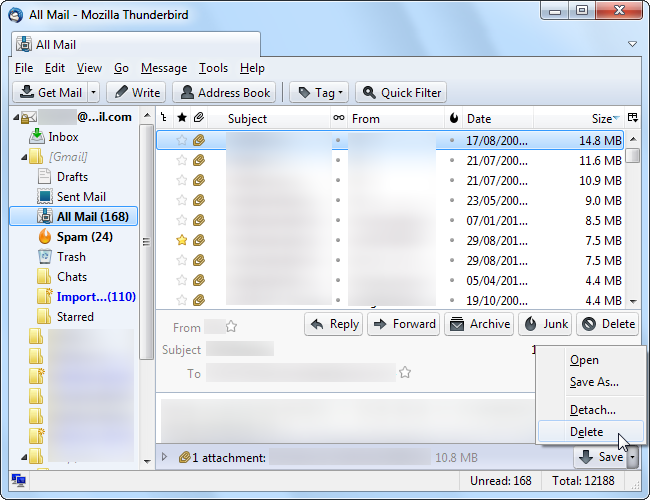Screen dimensions: 650x500
Task: Star the 11.6 MB message
Action: (182, 160)
